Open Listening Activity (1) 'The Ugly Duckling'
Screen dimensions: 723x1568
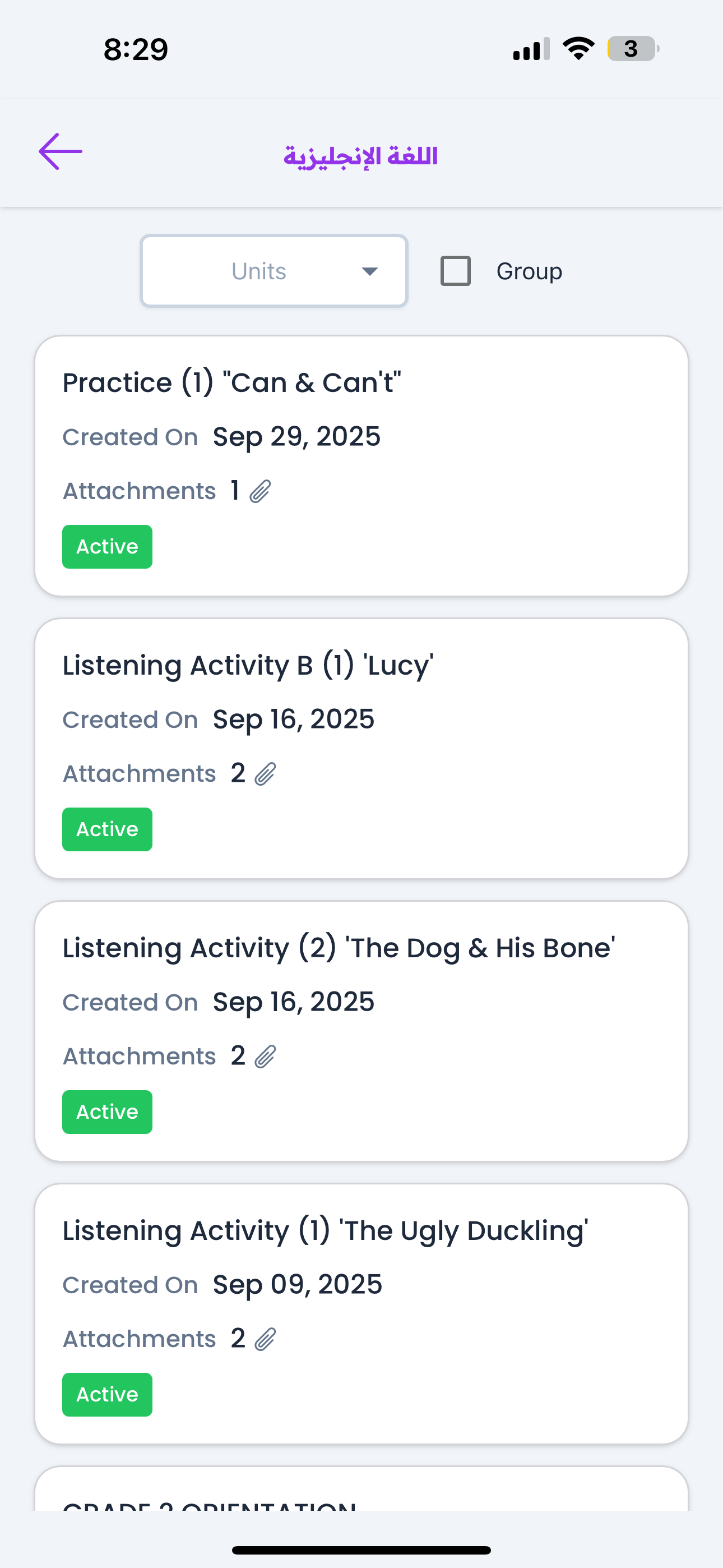[x=325, y=1230]
